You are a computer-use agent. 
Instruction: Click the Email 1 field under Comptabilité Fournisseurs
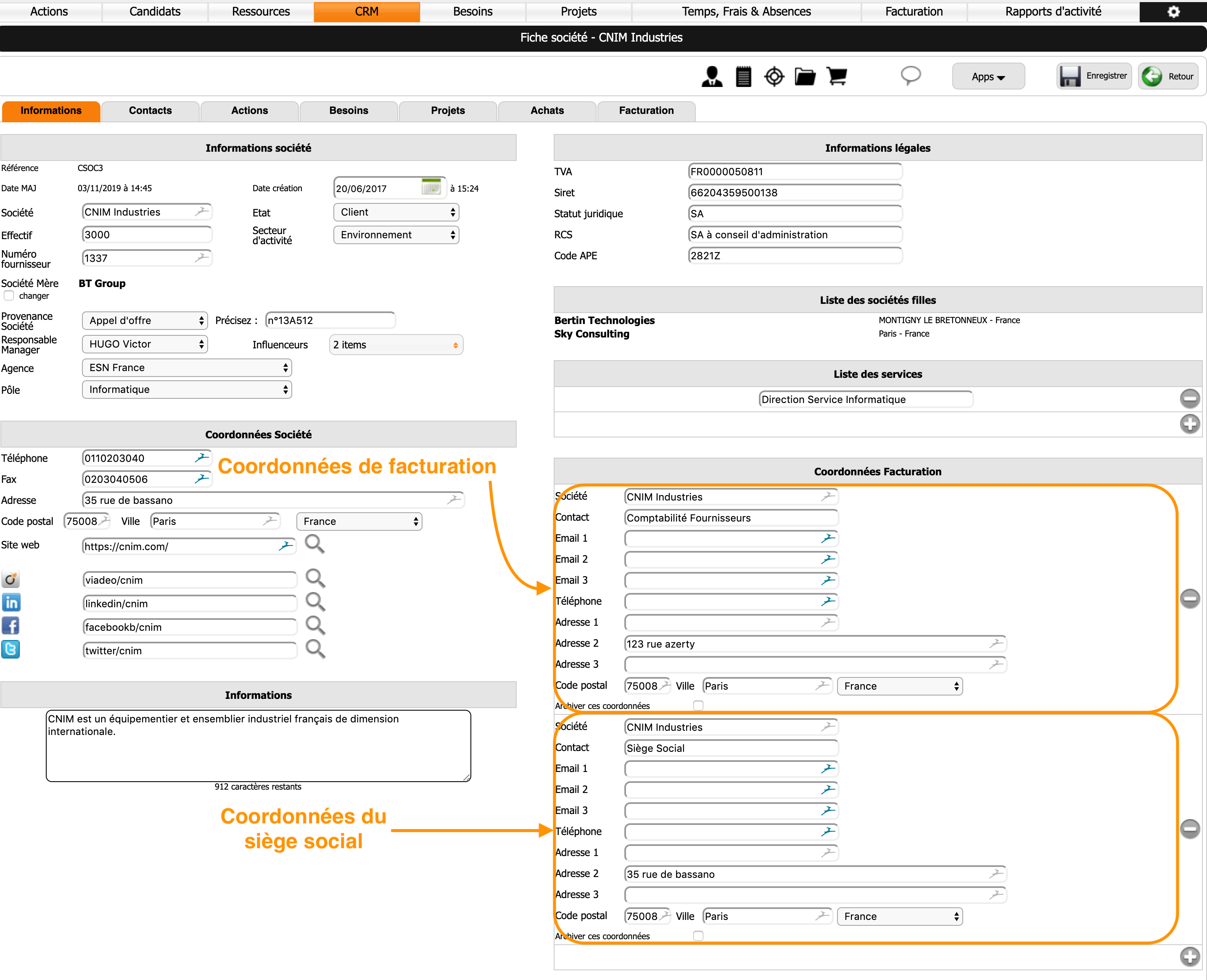[732, 539]
